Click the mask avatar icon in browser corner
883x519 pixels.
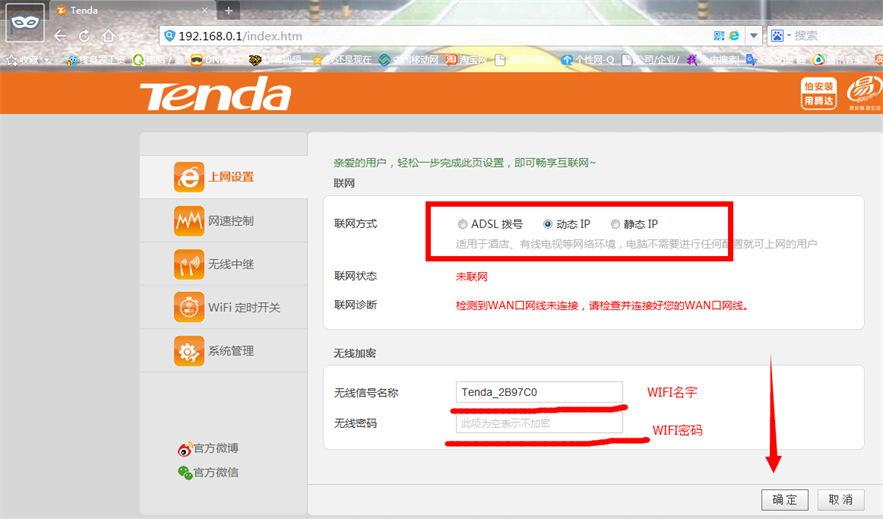click(25, 22)
